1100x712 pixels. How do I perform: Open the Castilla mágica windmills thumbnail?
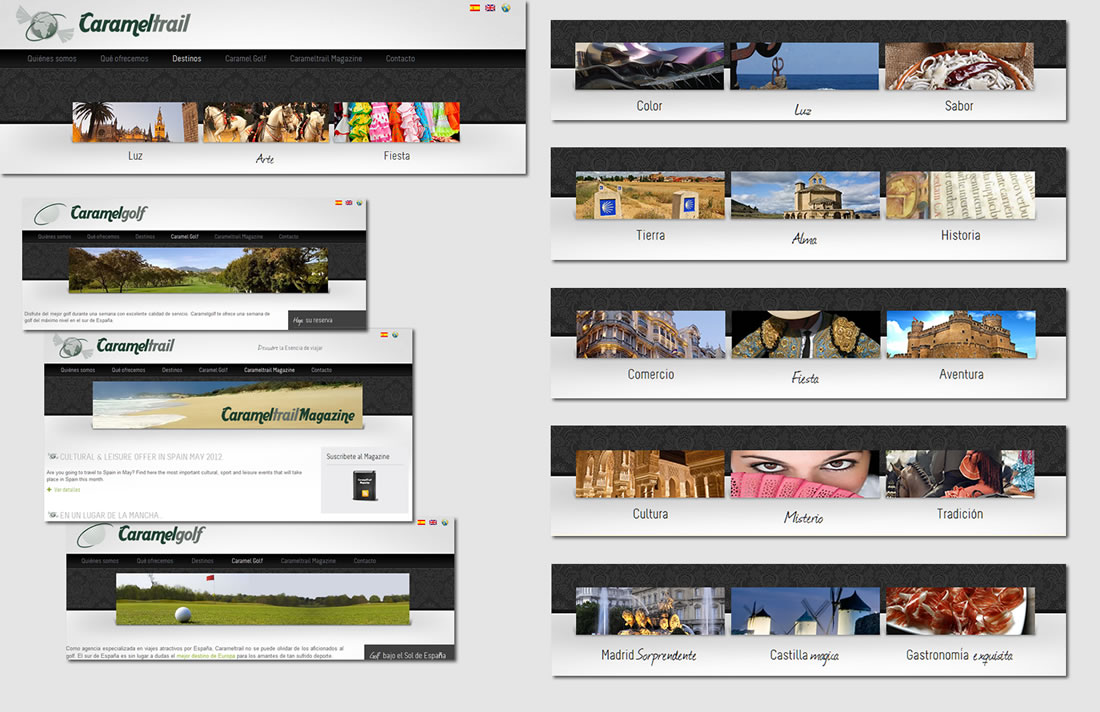(805, 611)
